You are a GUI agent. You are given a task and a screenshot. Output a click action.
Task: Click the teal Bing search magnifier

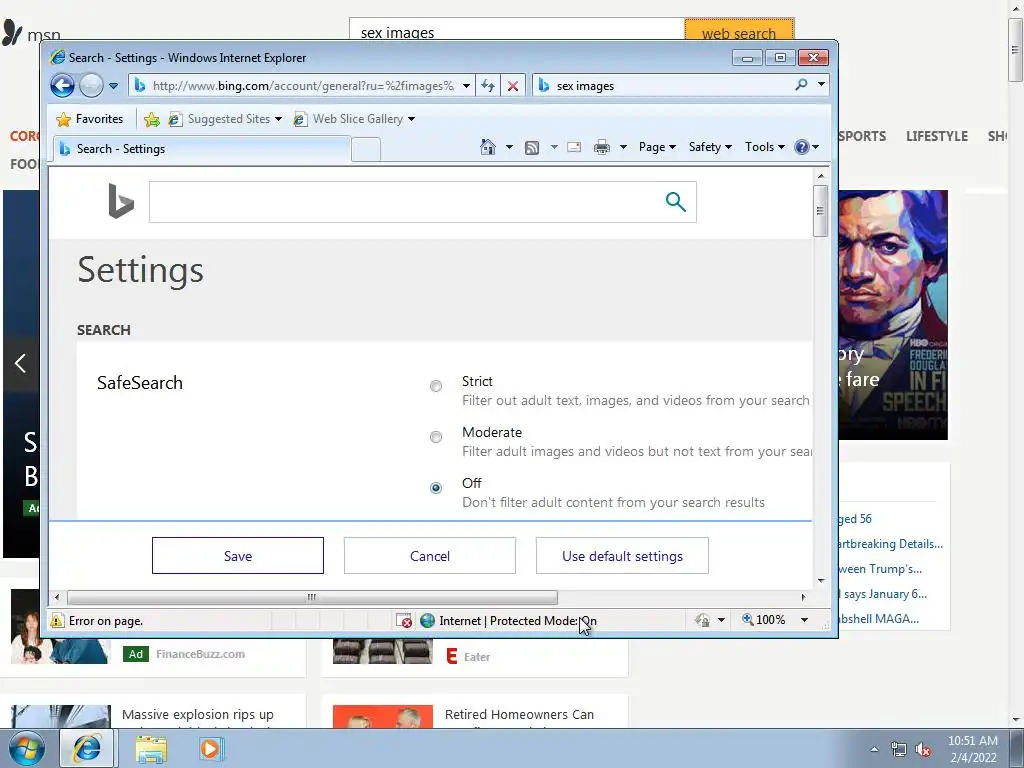point(676,202)
